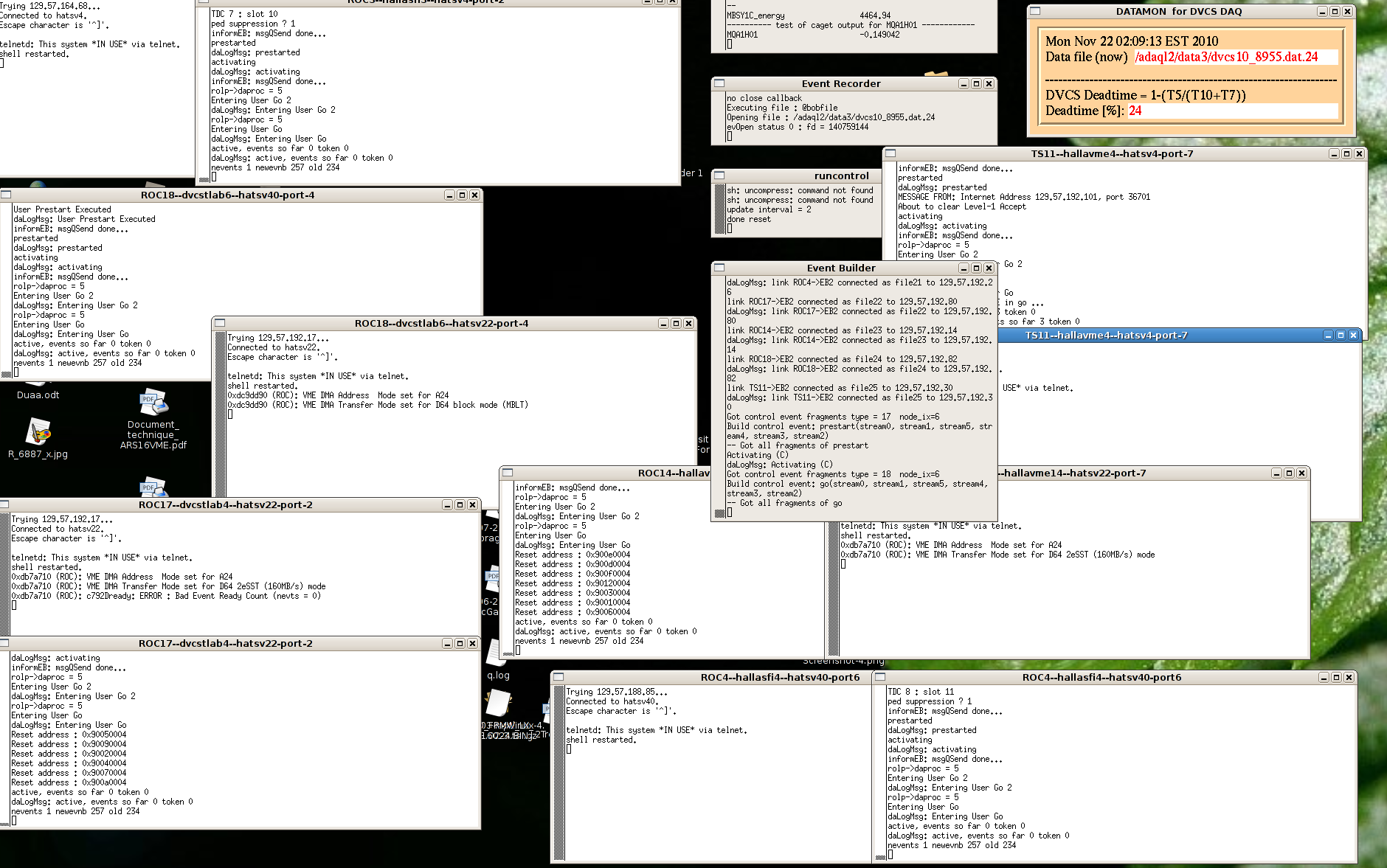Viewport: 1387px width, 868px height.
Task: Maximize the Event Builder window
Action: (976, 268)
